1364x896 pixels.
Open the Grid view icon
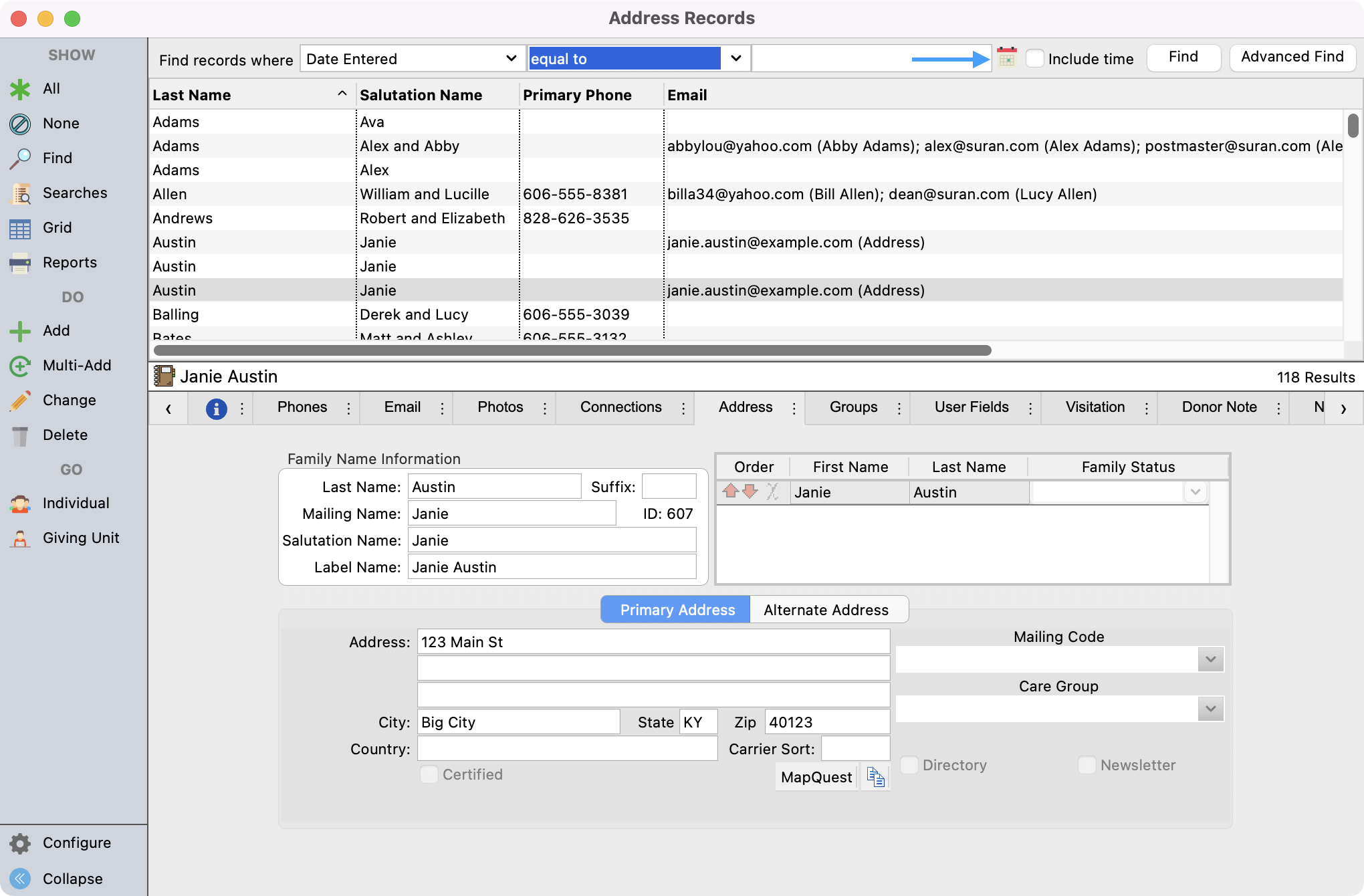[20, 229]
